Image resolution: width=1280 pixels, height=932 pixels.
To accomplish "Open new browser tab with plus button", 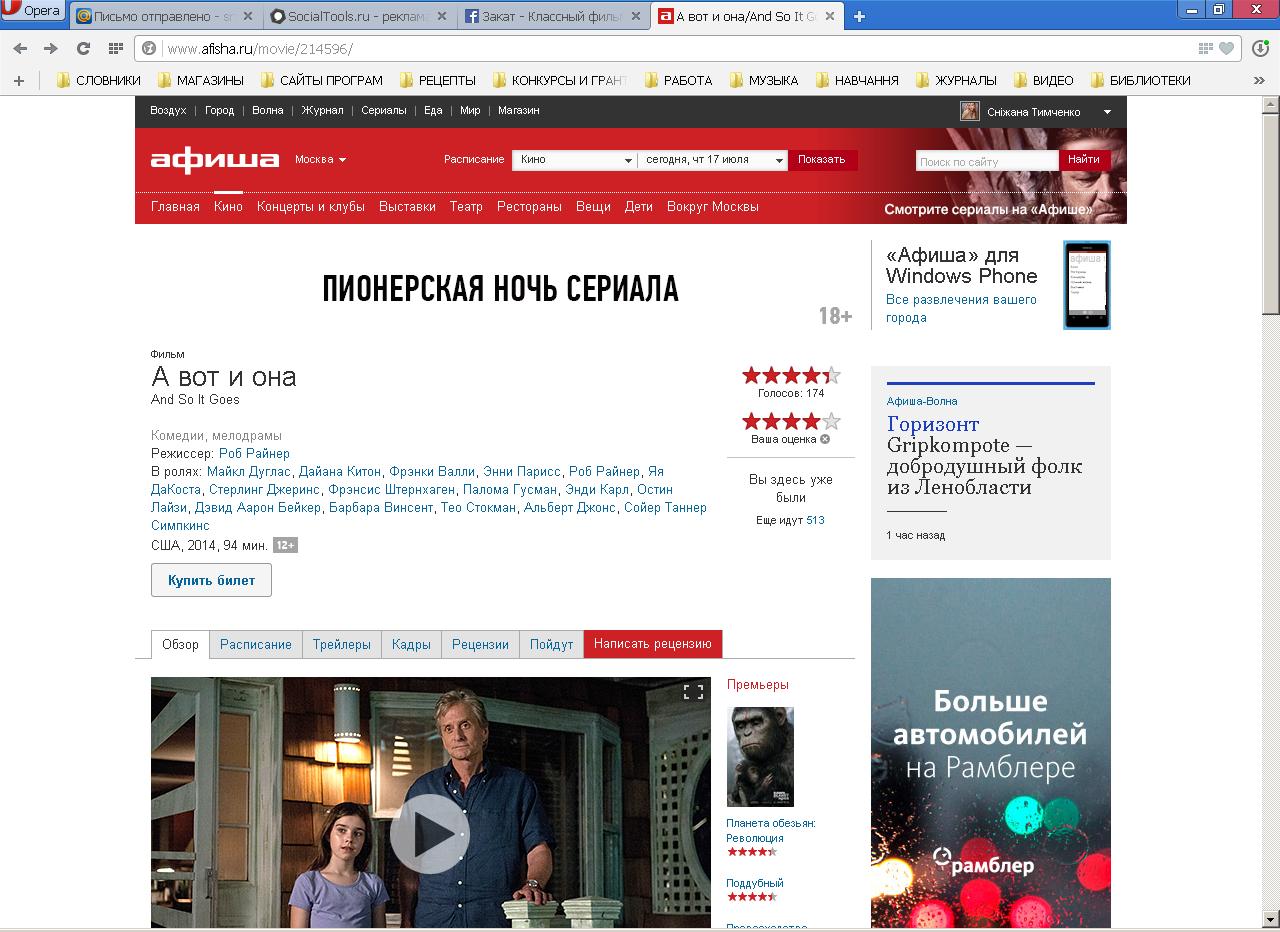I will (859, 16).
